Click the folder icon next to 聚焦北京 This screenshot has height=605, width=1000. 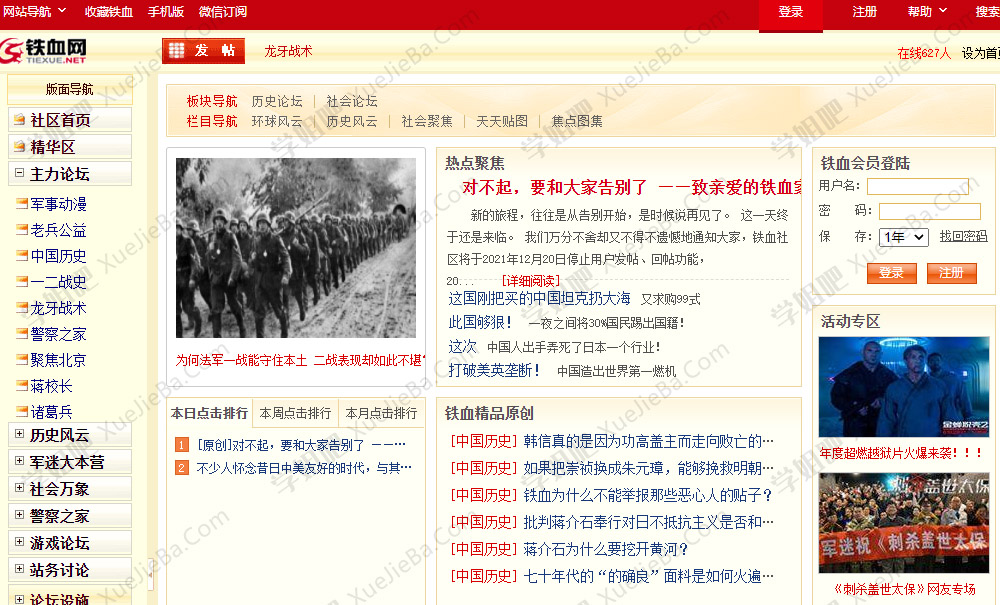22,360
